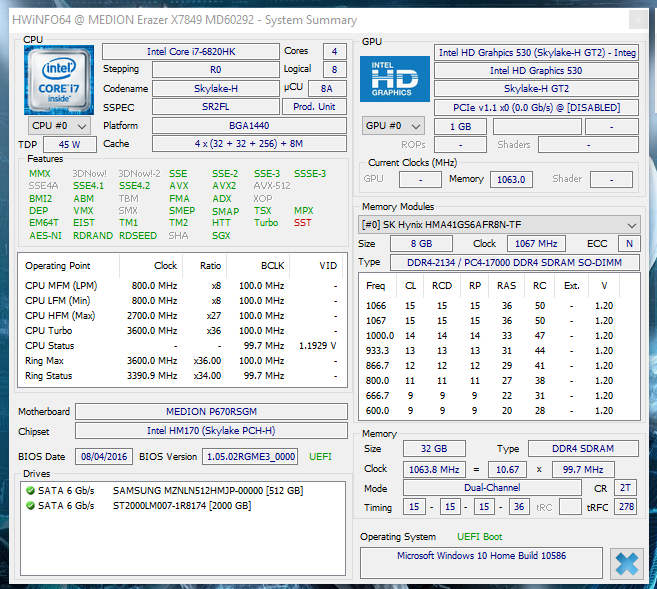Click the PCIe v1.1 DISABLED field
This screenshot has height=589, width=657.
pyautogui.click(x=537, y=107)
